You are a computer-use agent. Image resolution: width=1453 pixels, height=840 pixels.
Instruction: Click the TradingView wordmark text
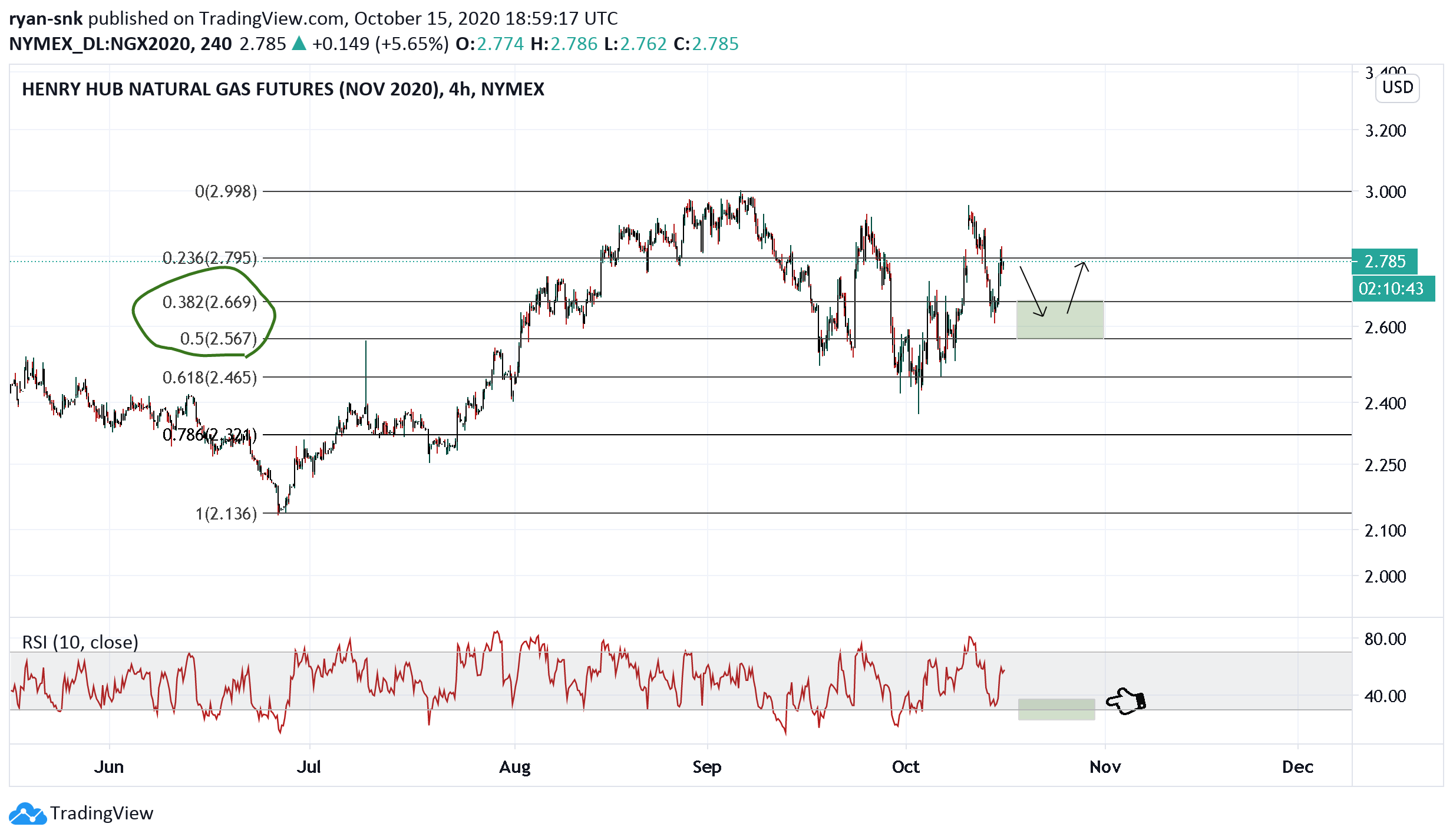coord(101,813)
